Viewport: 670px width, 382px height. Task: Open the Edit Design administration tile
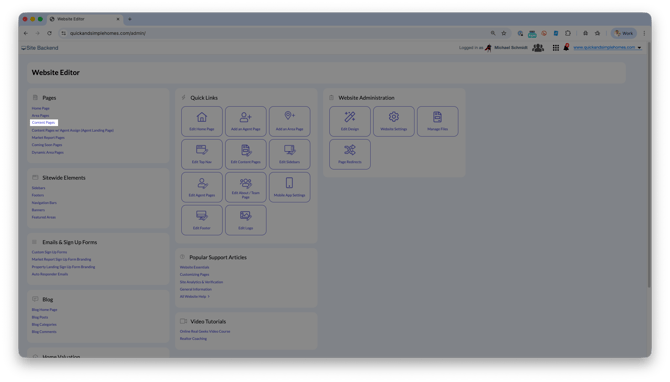pyautogui.click(x=350, y=121)
